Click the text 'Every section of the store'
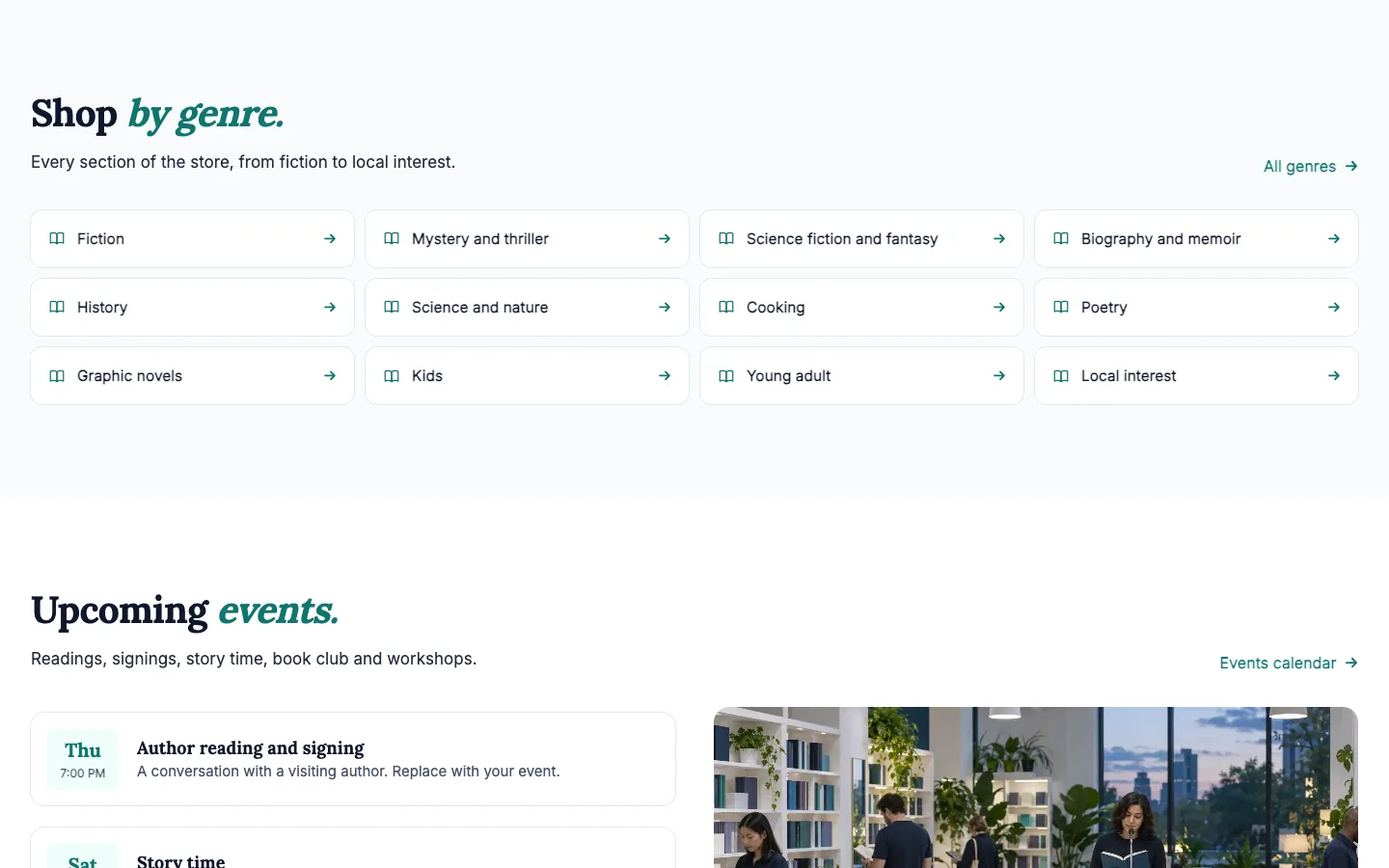This screenshot has width=1389, height=868. [x=130, y=162]
